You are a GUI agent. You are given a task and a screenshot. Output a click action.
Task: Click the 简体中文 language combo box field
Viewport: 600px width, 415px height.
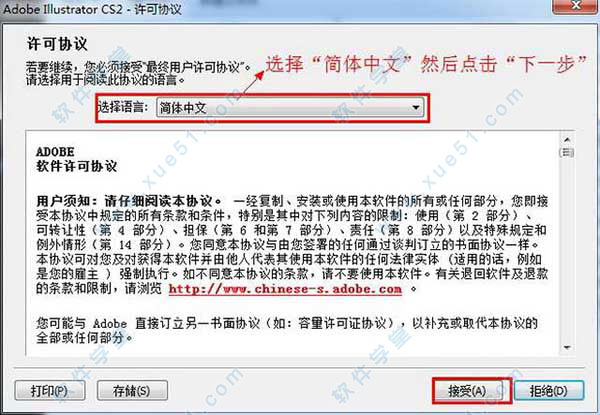(x=290, y=108)
